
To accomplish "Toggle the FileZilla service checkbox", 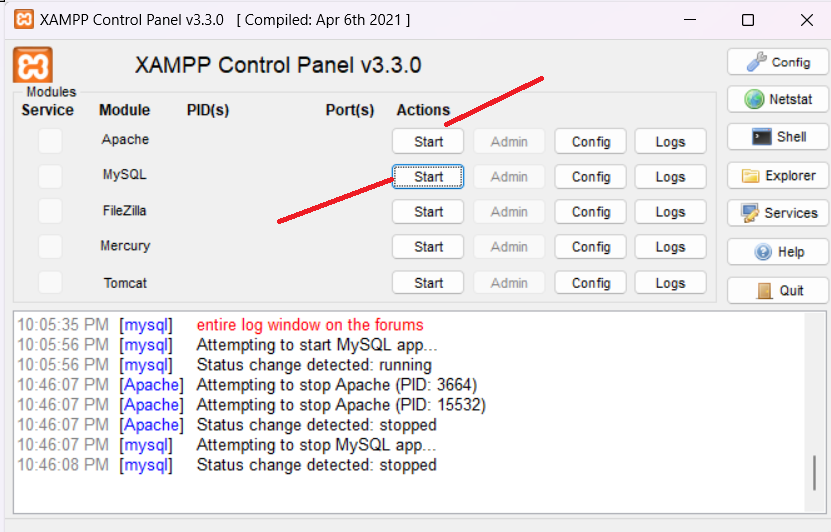I will 50,211.
